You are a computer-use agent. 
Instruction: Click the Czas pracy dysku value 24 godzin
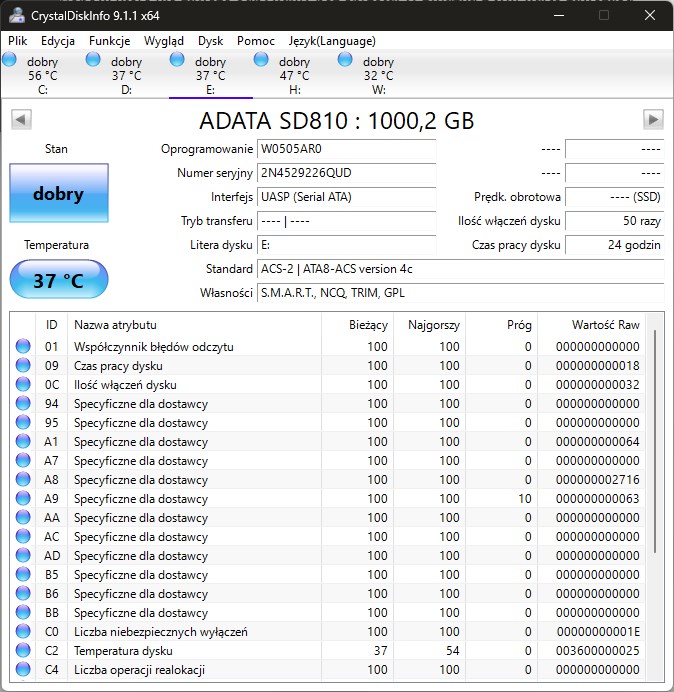[x=614, y=245]
